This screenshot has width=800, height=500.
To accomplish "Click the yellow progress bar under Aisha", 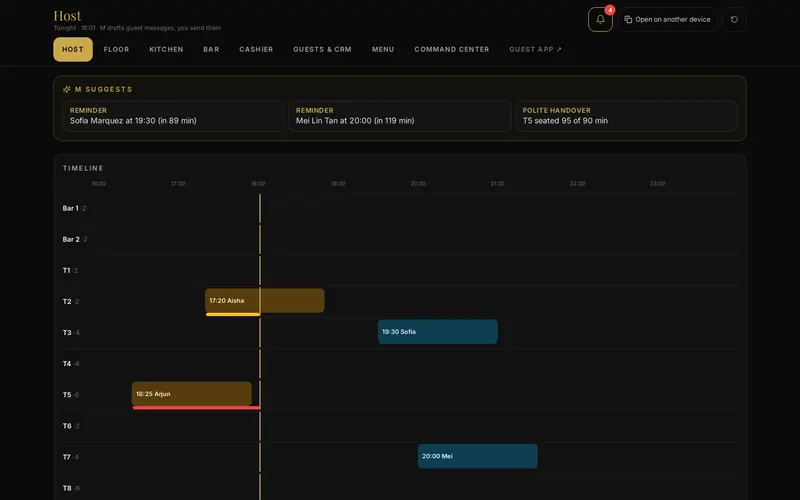I will [233, 314].
